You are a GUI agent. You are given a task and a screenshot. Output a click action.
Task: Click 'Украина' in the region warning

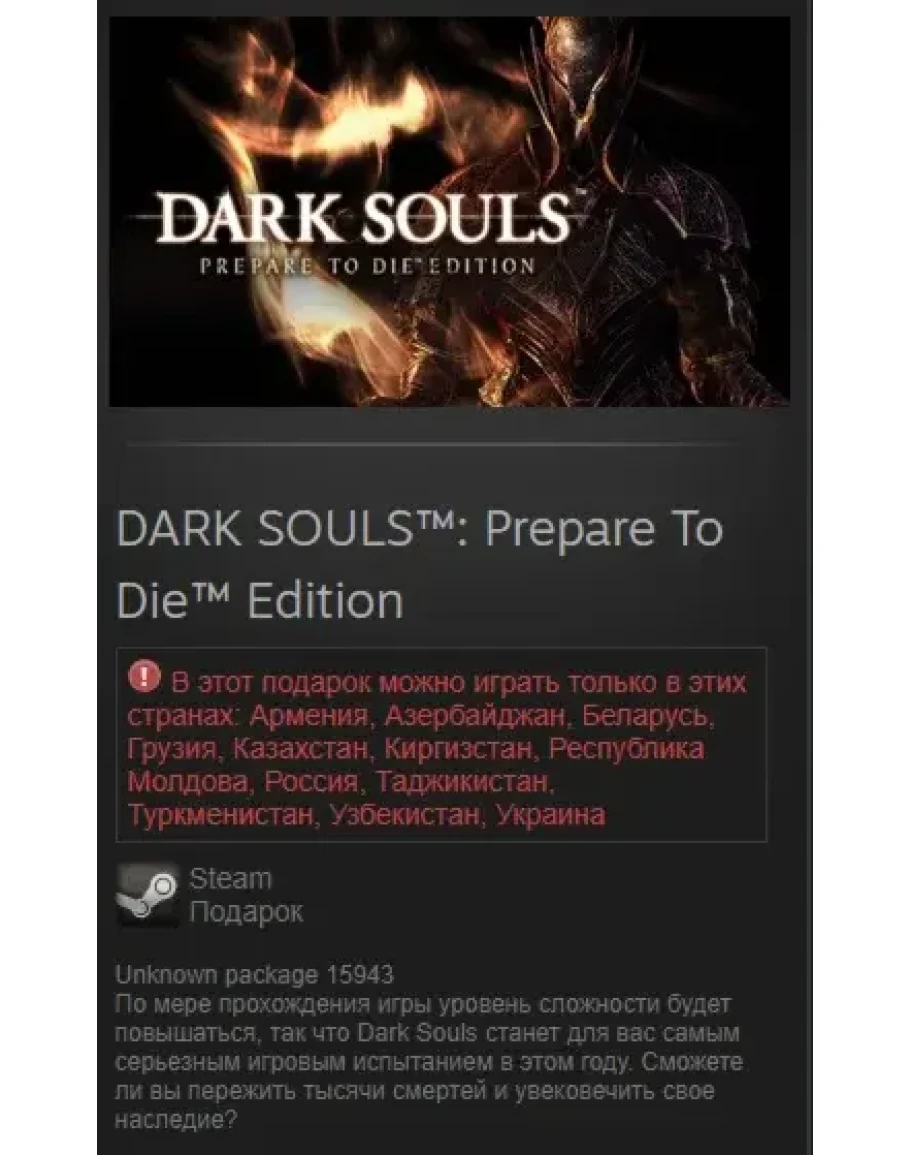pos(550,815)
